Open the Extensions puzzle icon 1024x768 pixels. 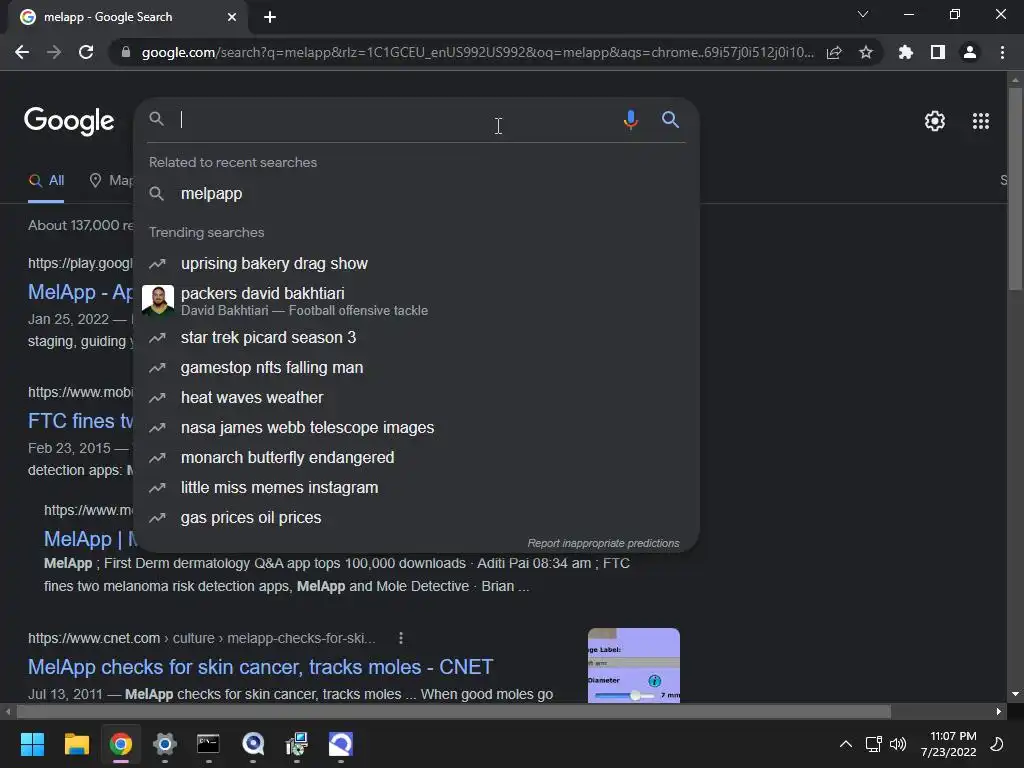point(906,52)
